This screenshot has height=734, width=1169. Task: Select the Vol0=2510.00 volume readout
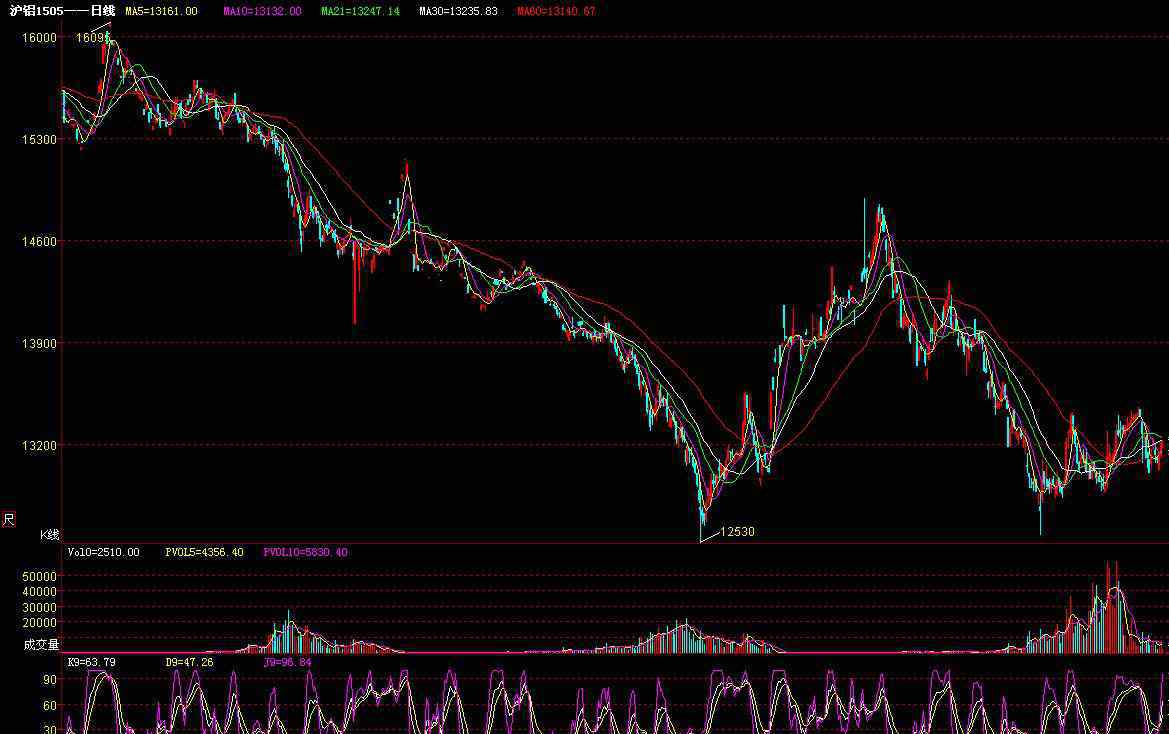tap(103, 552)
